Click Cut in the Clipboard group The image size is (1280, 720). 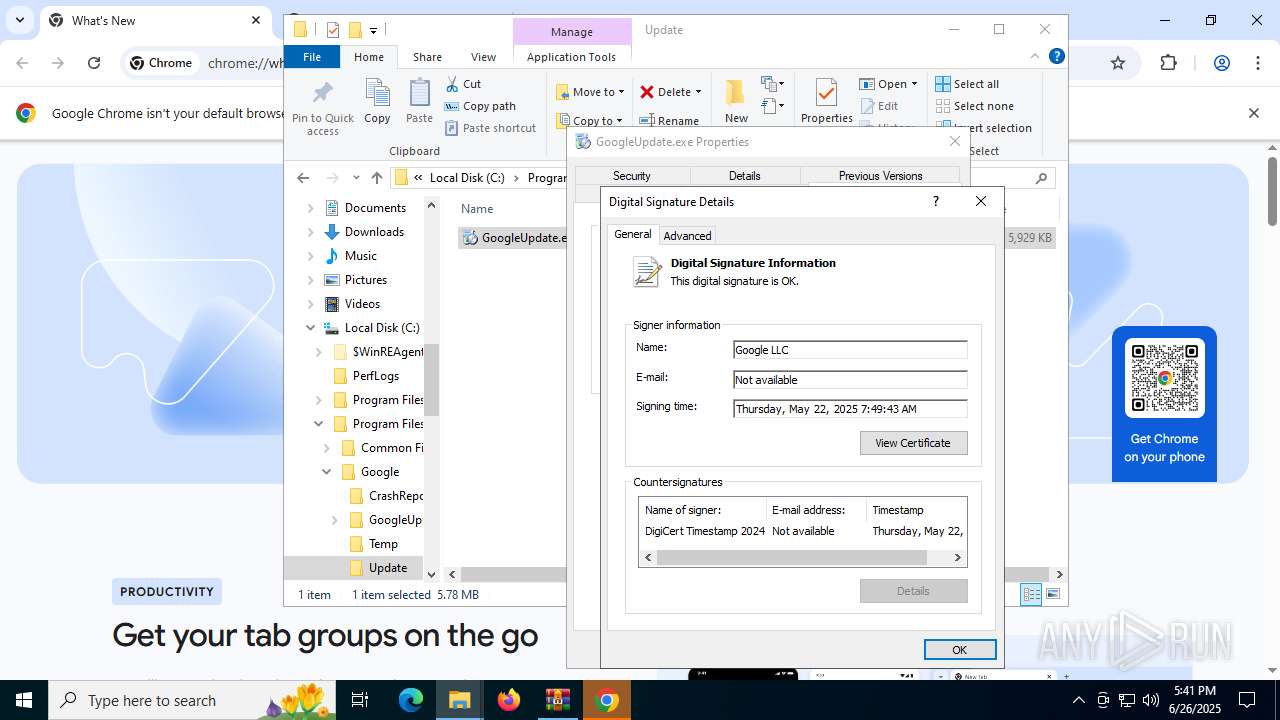(x=463, y=84)
